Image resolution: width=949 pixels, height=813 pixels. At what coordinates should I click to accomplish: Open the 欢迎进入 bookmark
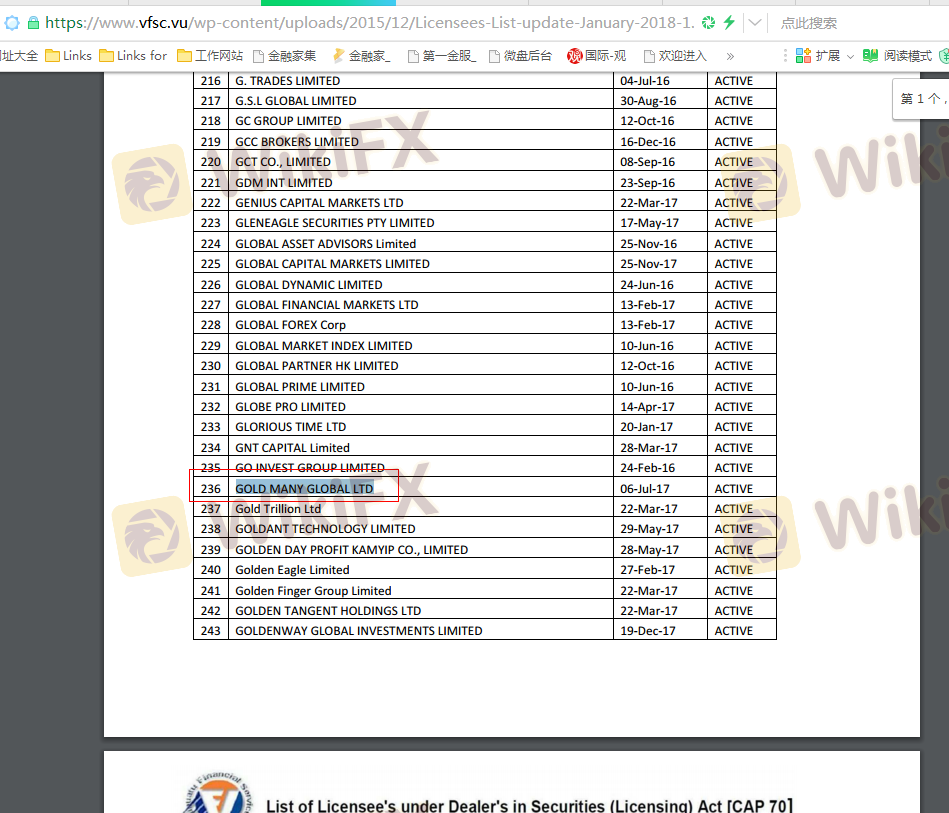pos(675,56)
